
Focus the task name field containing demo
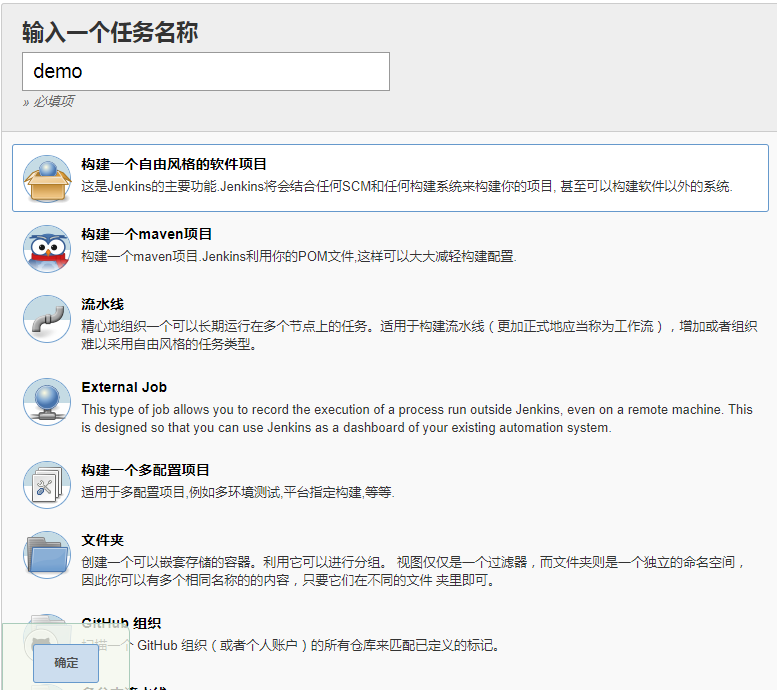coord(206,71)
